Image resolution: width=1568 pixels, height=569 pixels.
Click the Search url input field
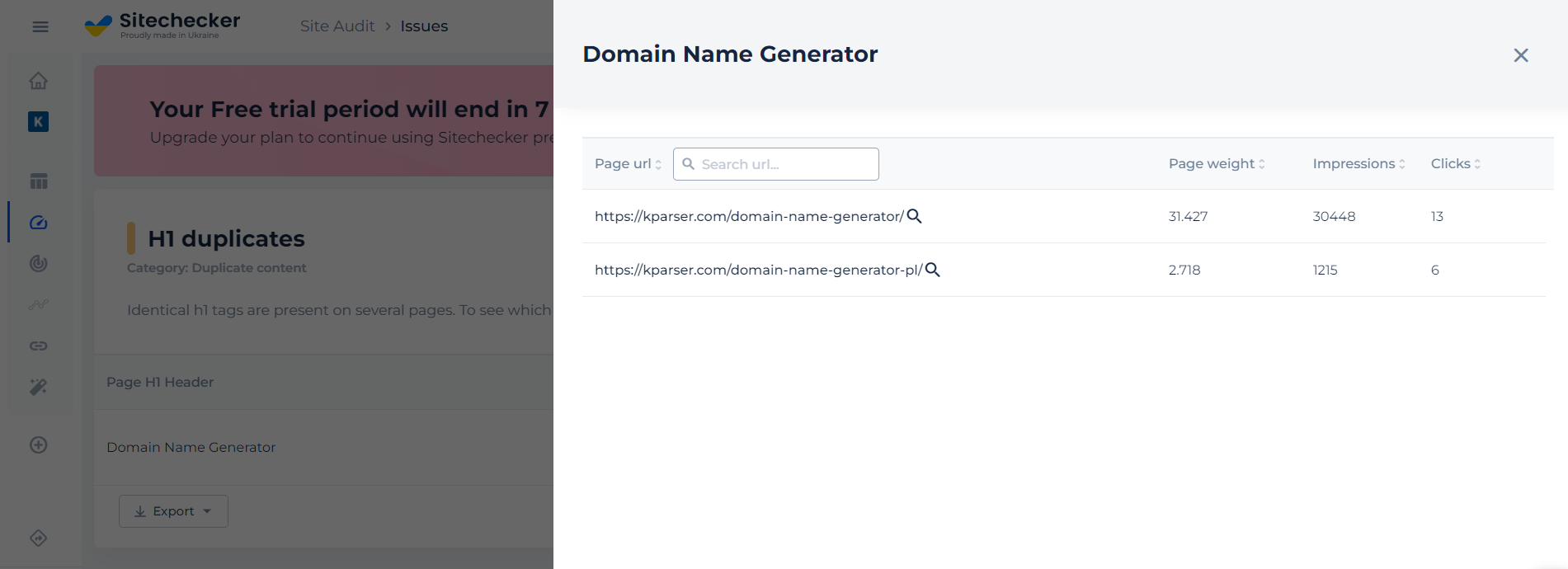(x=776, y=164)
